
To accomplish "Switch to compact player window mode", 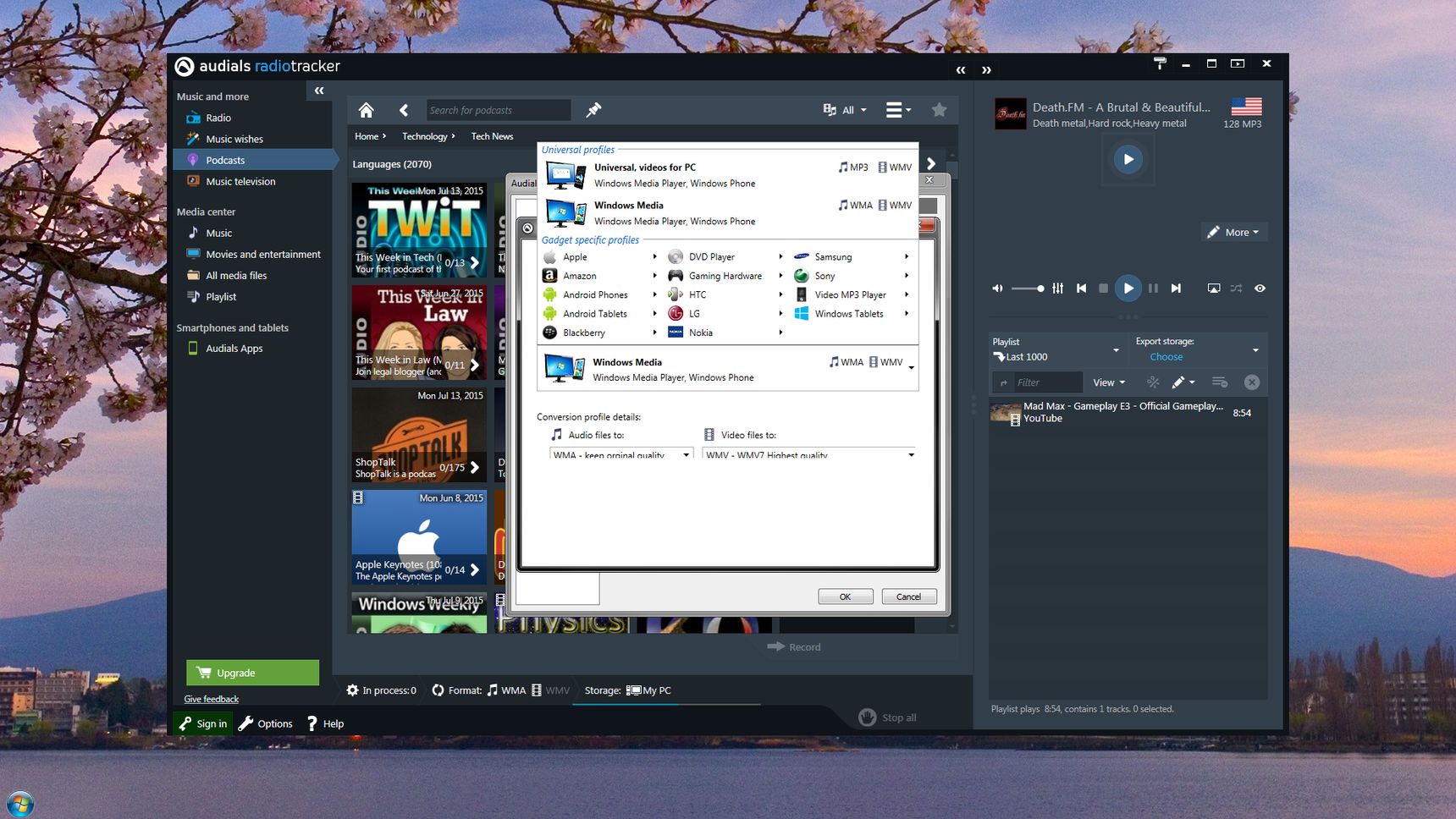I will pos(1238,63).
